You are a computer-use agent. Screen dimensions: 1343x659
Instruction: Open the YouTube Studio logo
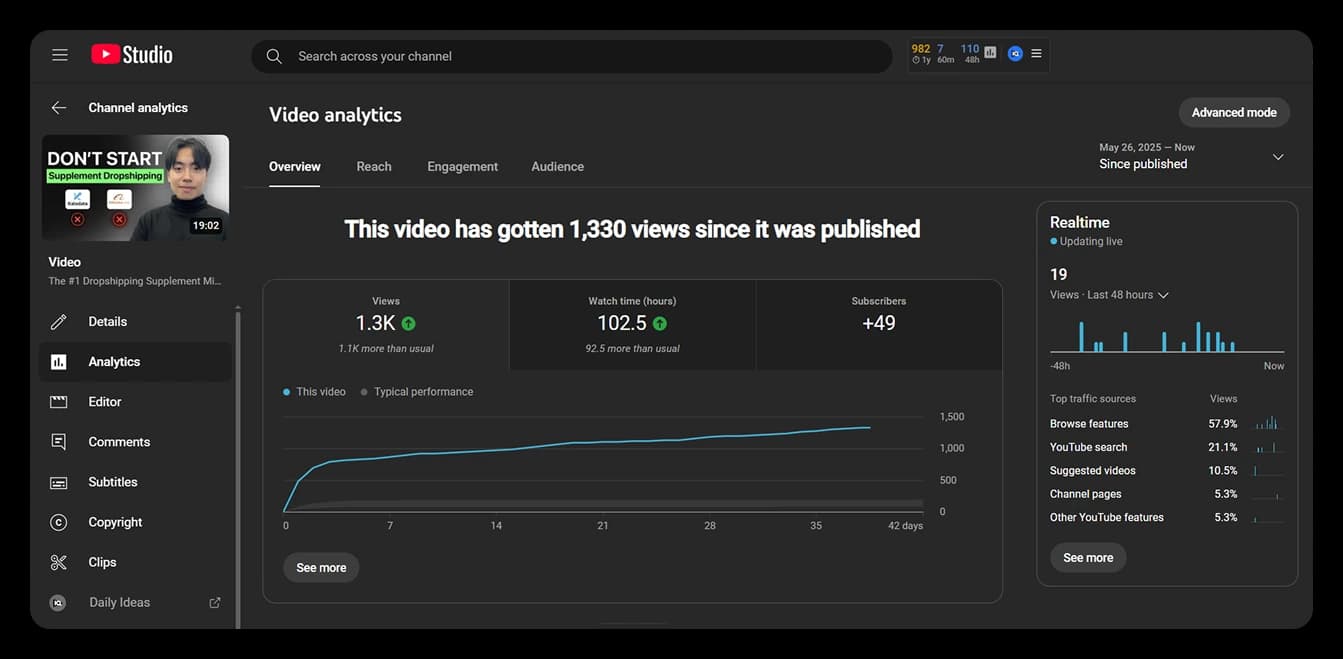pos(131,54)
